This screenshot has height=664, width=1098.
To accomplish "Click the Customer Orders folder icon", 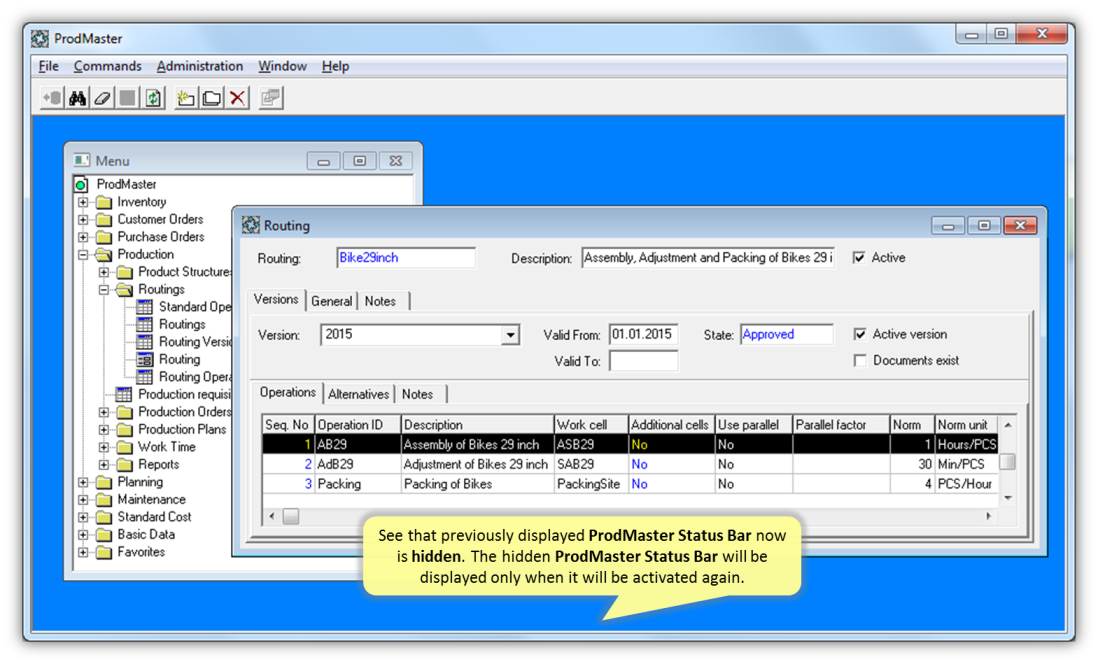I will point(104,220).
